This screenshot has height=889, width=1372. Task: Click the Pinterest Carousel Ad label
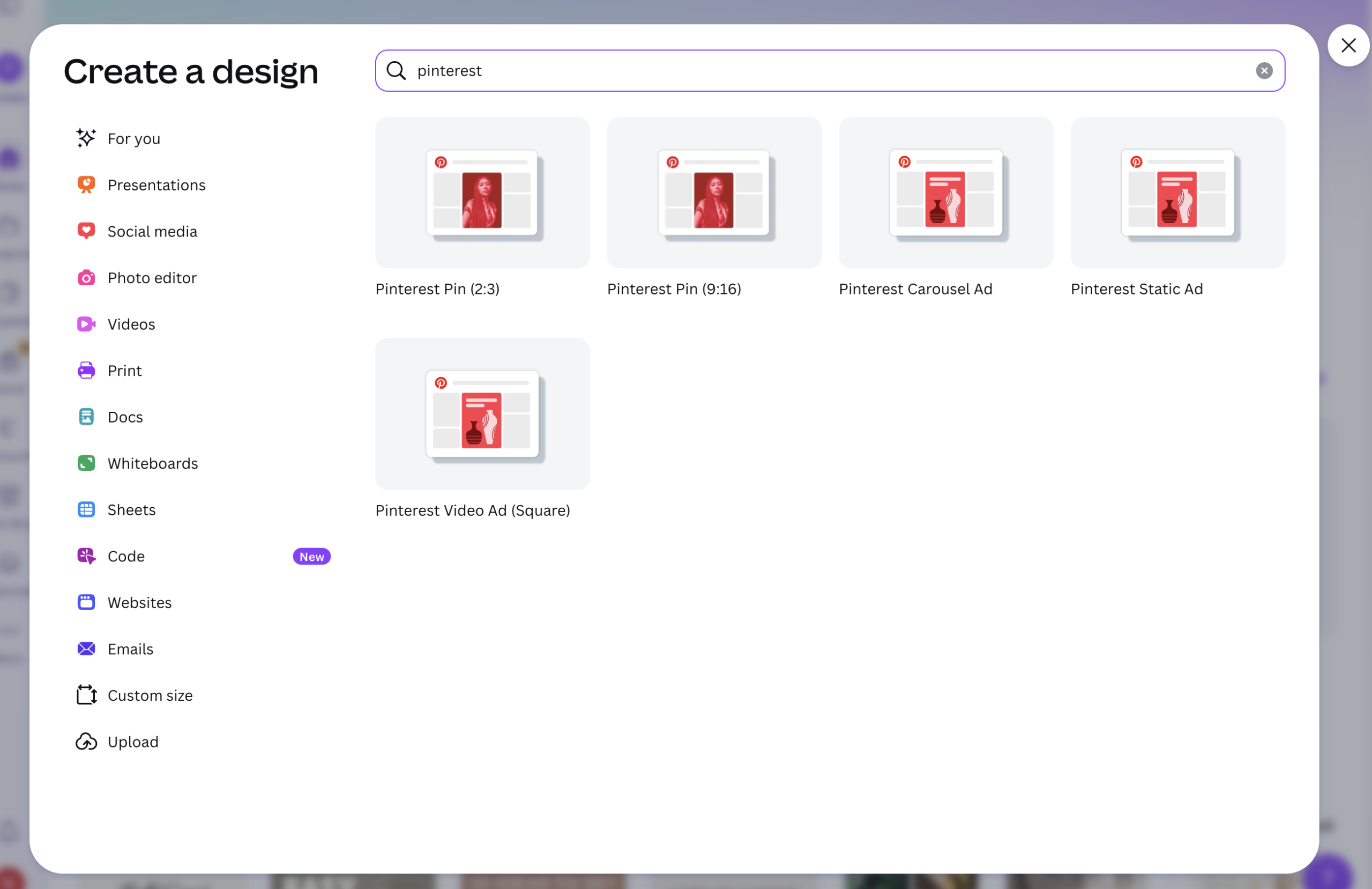tap(915, 288)
